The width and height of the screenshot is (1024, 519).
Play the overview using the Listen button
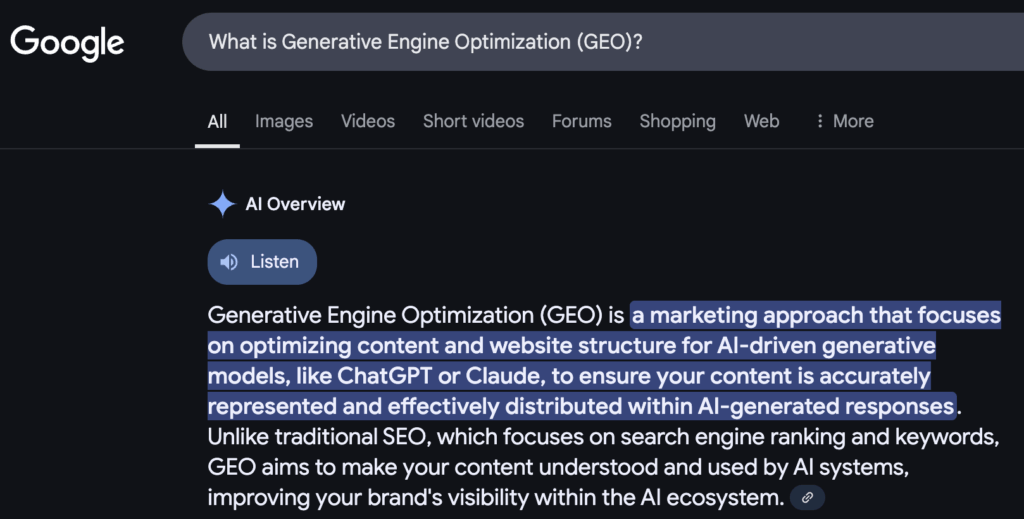point(262,262)
